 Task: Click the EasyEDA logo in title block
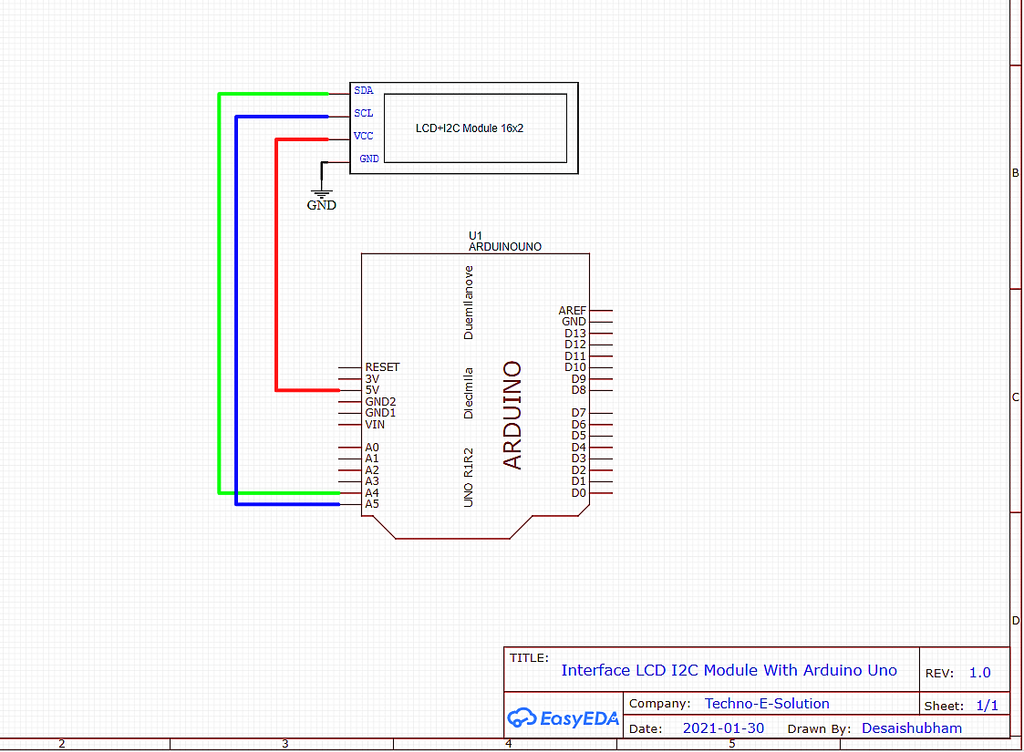coord(563,718)
